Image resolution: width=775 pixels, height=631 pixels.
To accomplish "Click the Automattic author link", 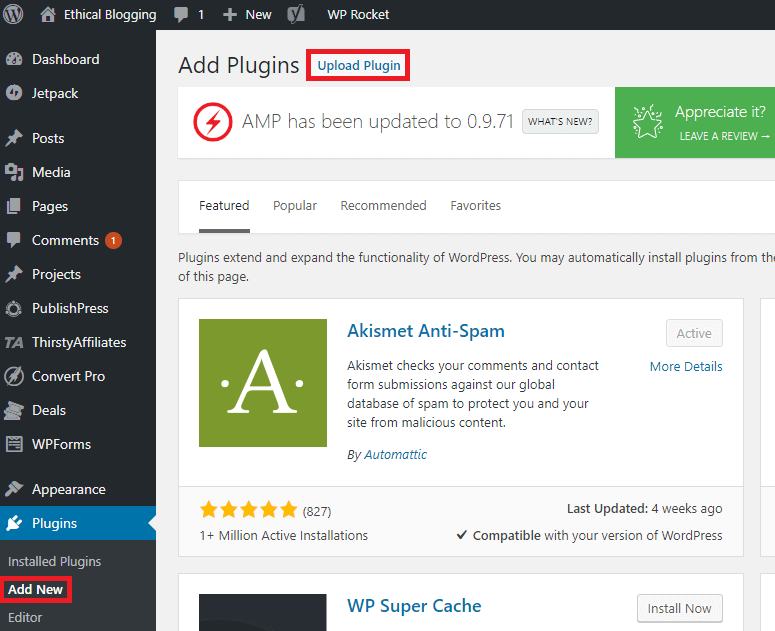I will pos(395,455).
